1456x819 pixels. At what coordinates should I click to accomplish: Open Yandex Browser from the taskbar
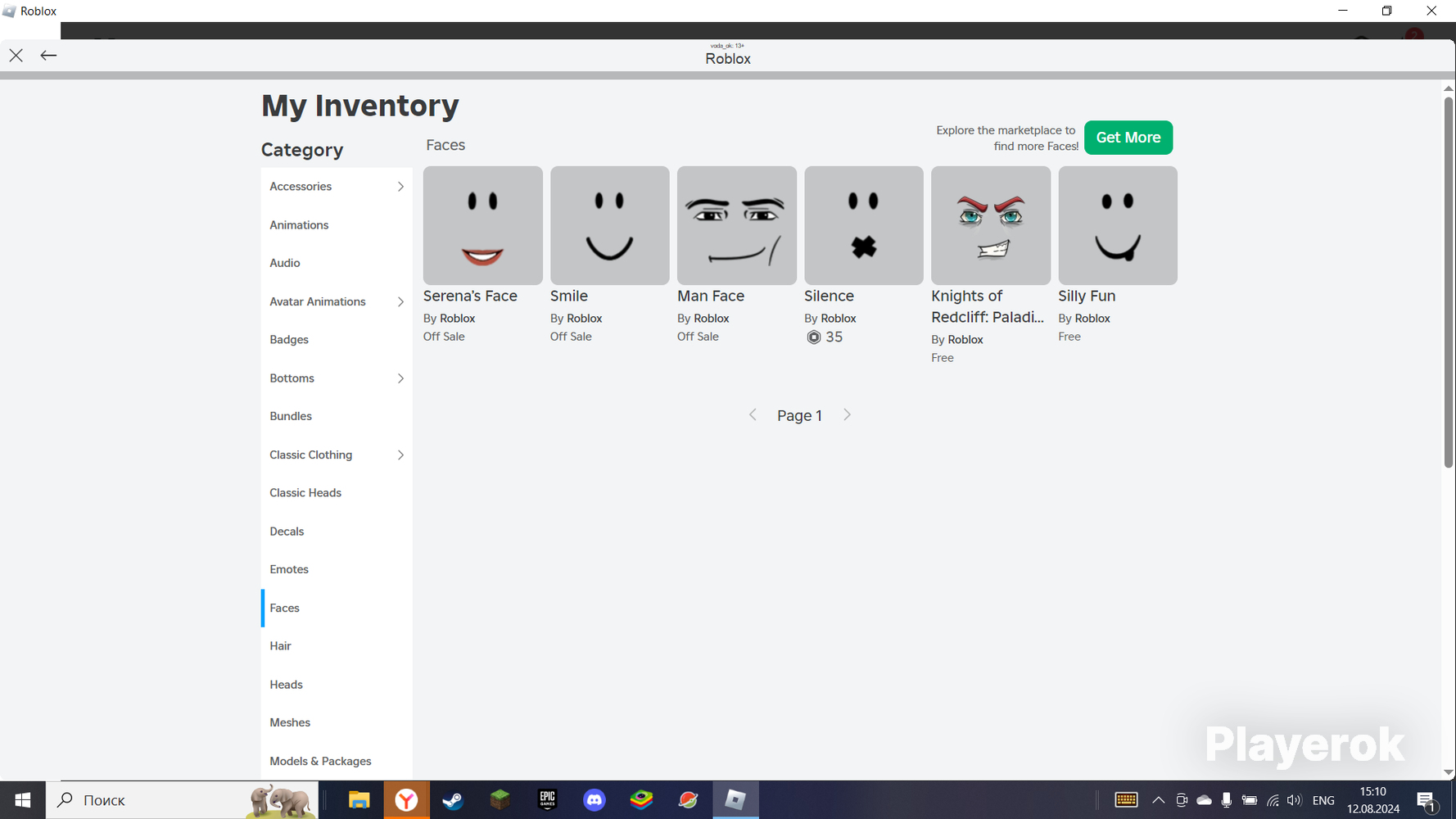406,800
